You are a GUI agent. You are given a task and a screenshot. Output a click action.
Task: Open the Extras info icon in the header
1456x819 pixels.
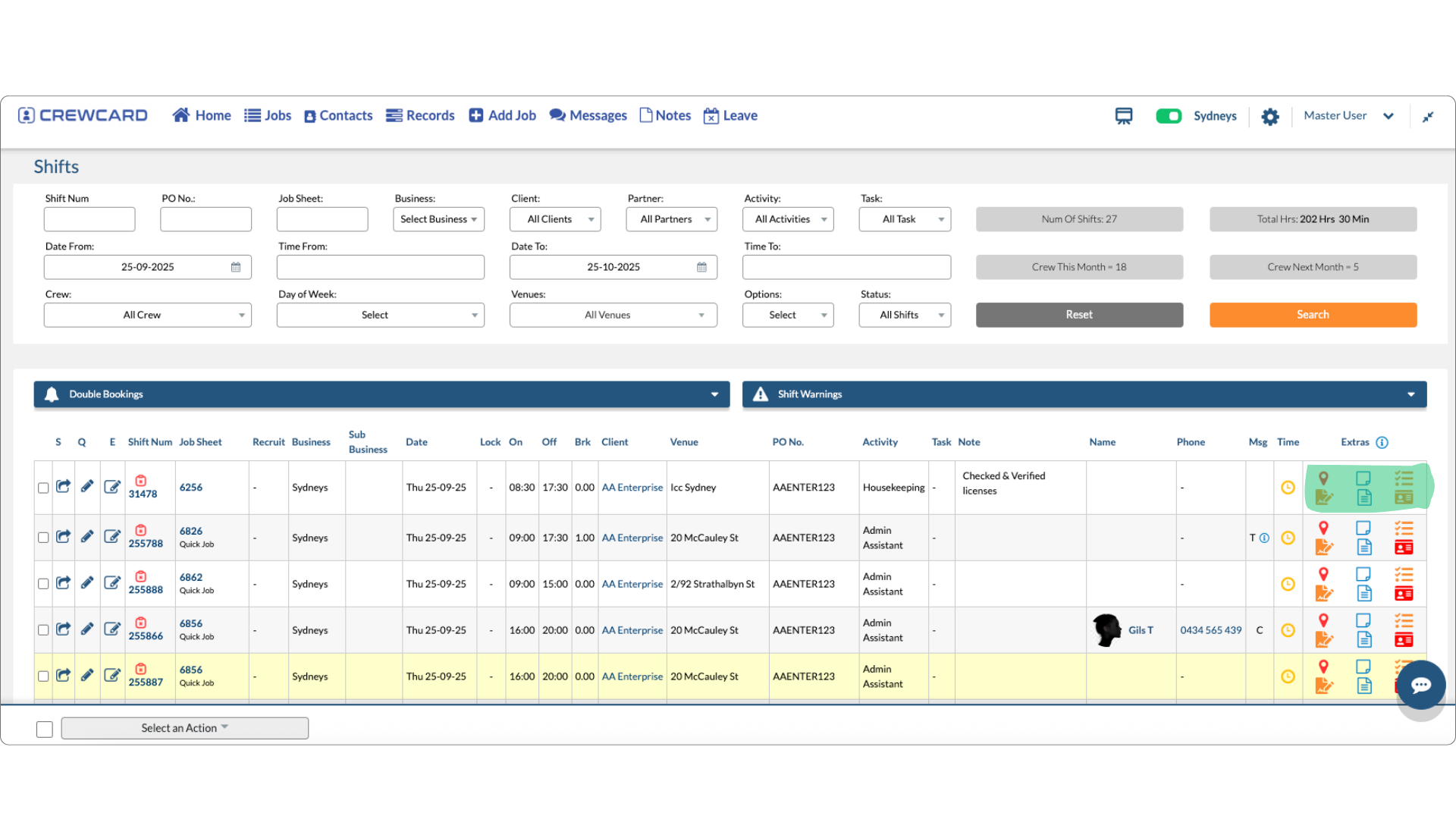(1382, 442)
